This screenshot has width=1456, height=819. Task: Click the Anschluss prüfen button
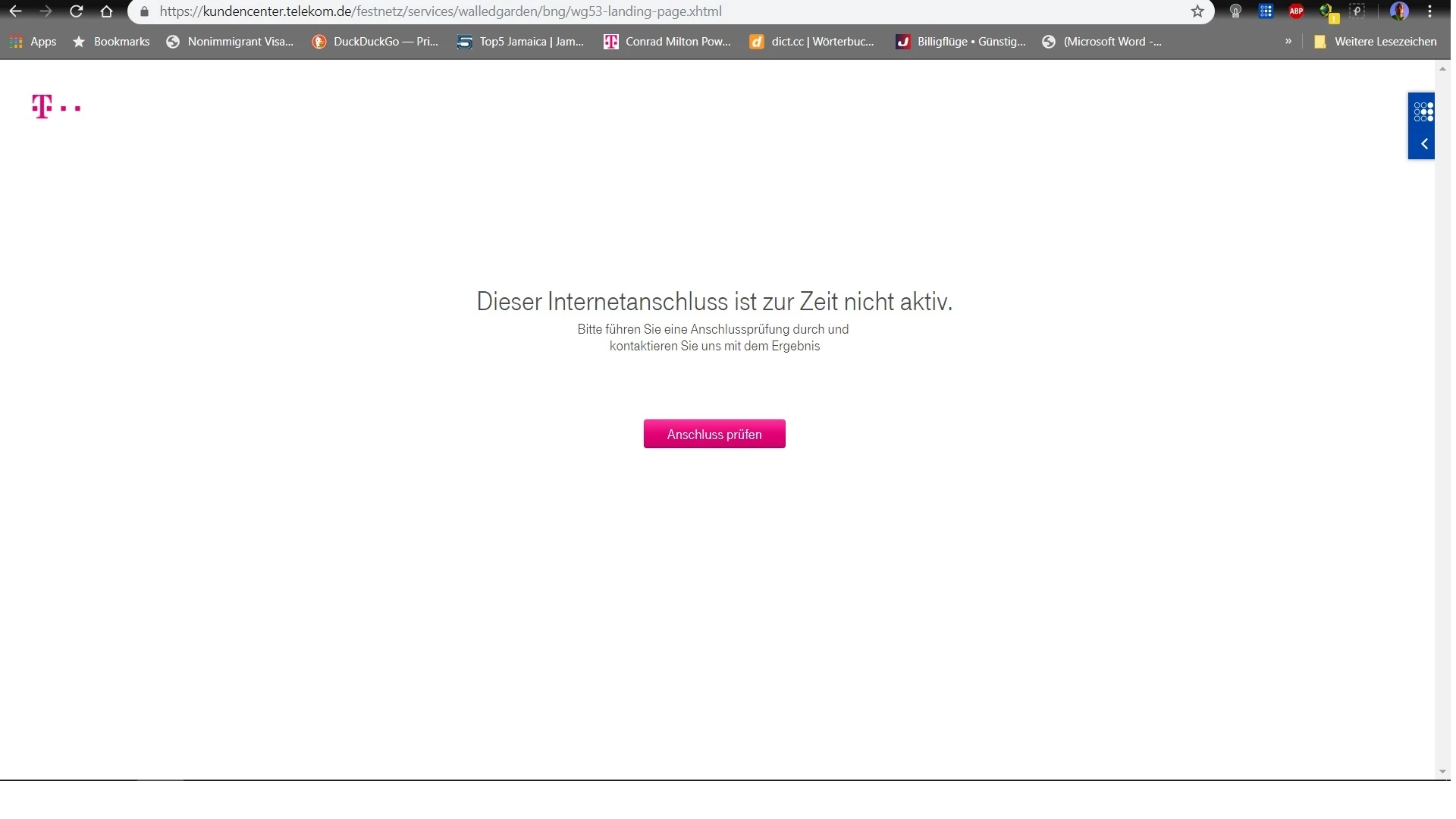point(714,434)
